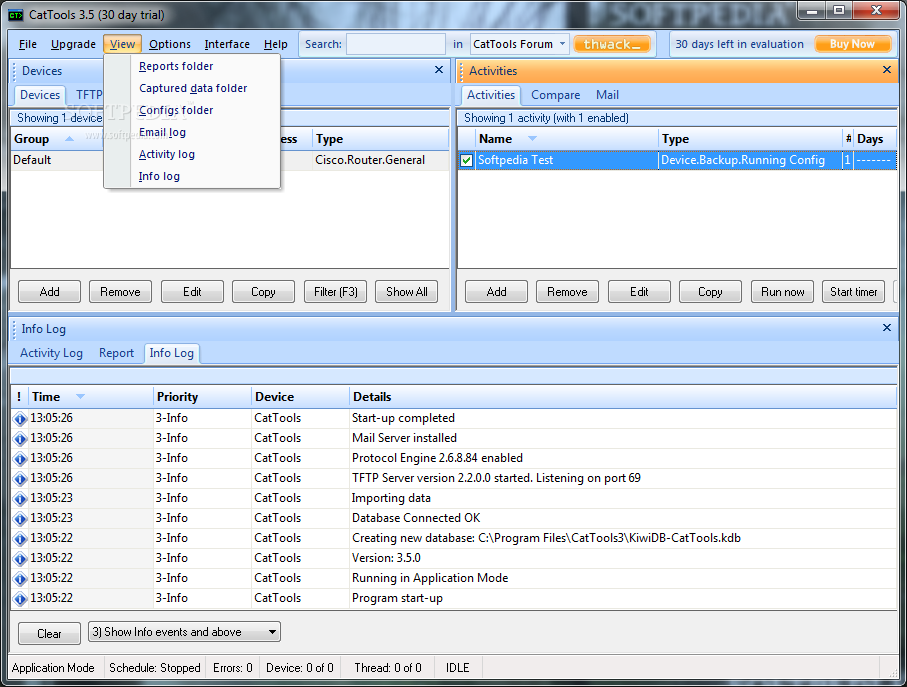This screenshot has height=687, width=907.
Task: Click the Run now button
Action: coord(783,292)
